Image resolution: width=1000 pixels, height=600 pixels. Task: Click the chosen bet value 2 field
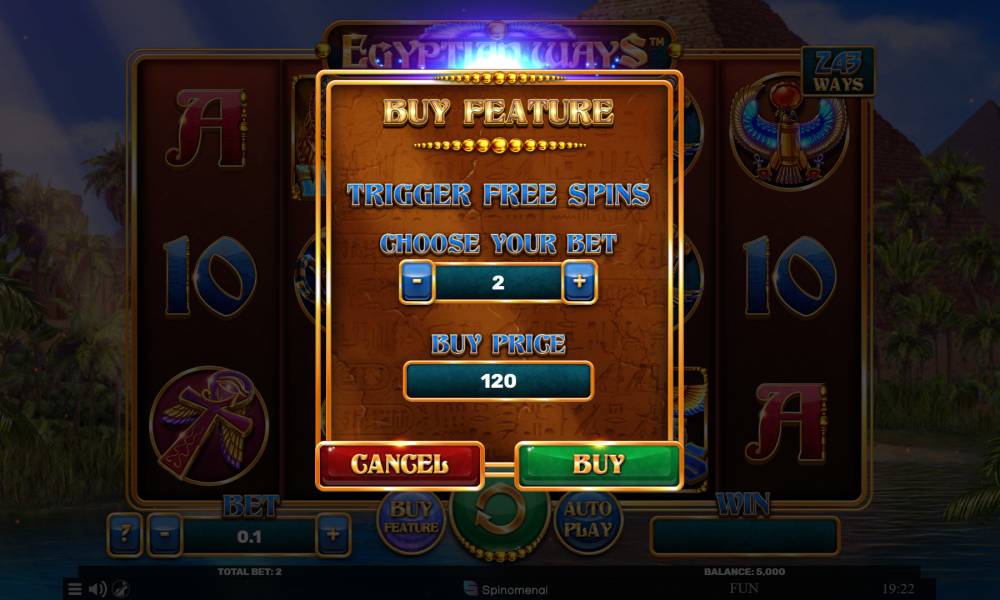pyautogui.click(x=498, y=282)
